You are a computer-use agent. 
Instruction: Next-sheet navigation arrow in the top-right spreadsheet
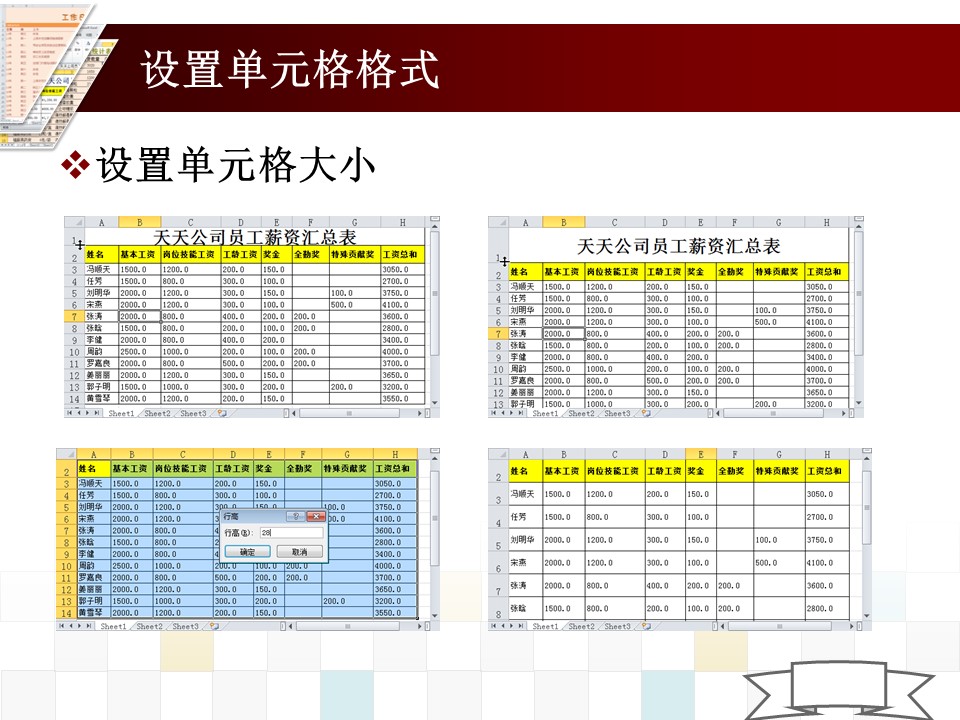[511, 413]
